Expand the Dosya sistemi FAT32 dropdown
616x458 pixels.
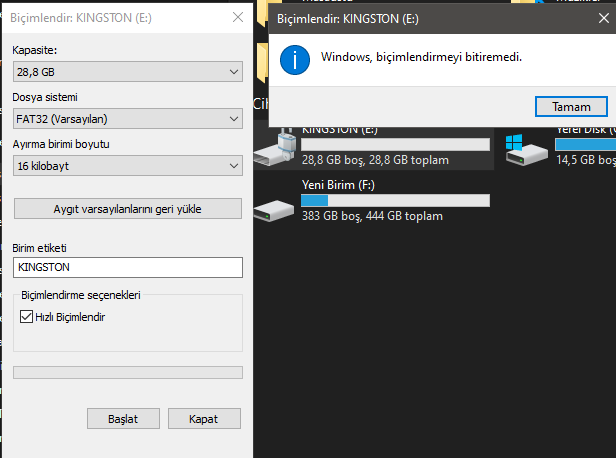coord(128,119)
